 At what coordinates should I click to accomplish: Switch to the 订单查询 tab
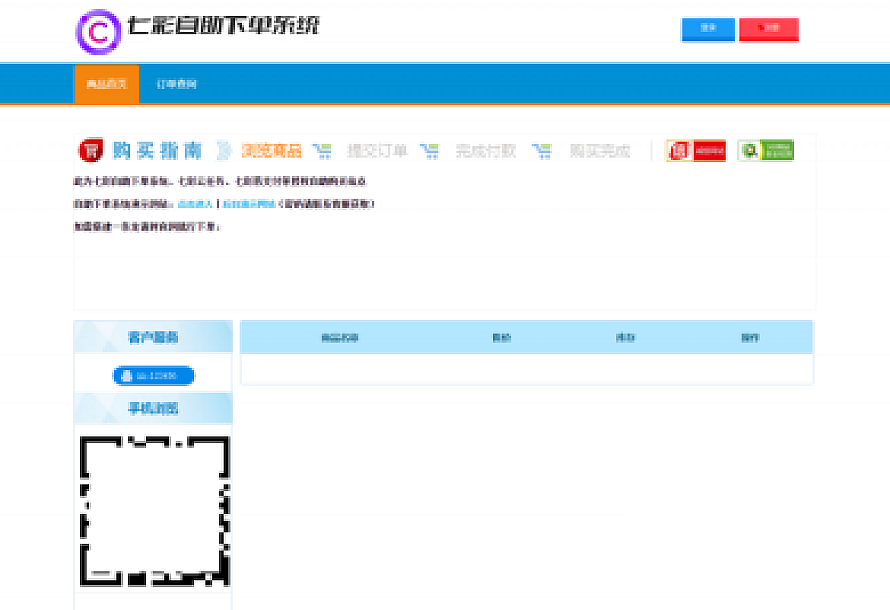coord(176,84)
